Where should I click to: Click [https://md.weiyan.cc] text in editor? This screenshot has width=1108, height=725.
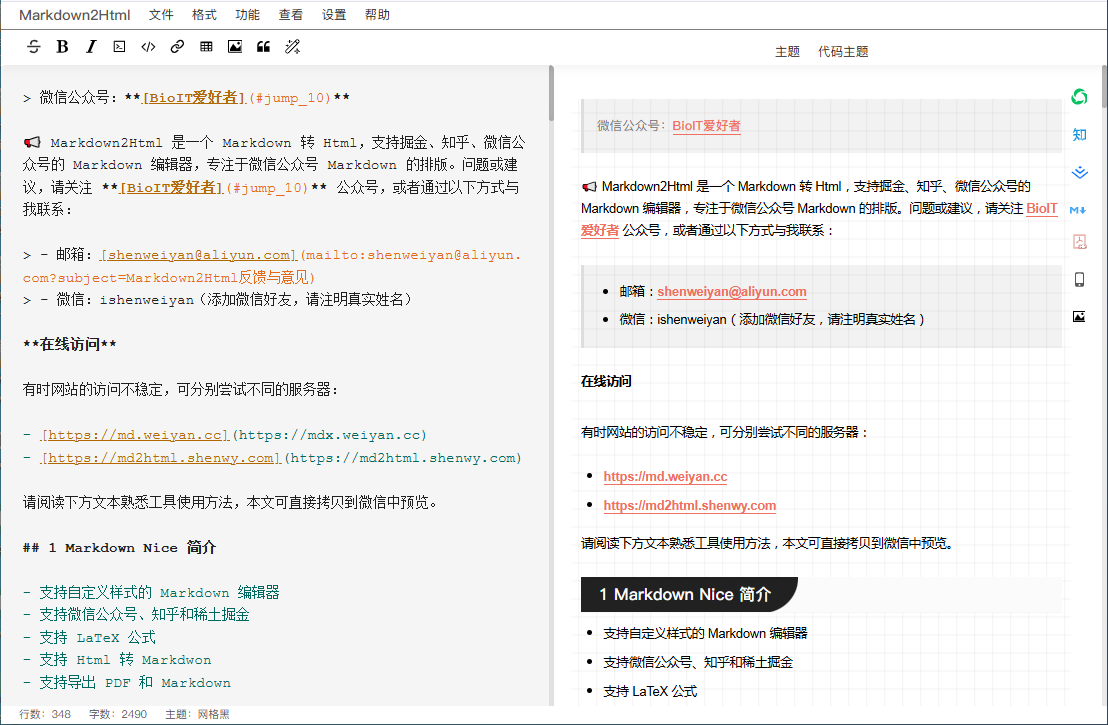(135, 435)
